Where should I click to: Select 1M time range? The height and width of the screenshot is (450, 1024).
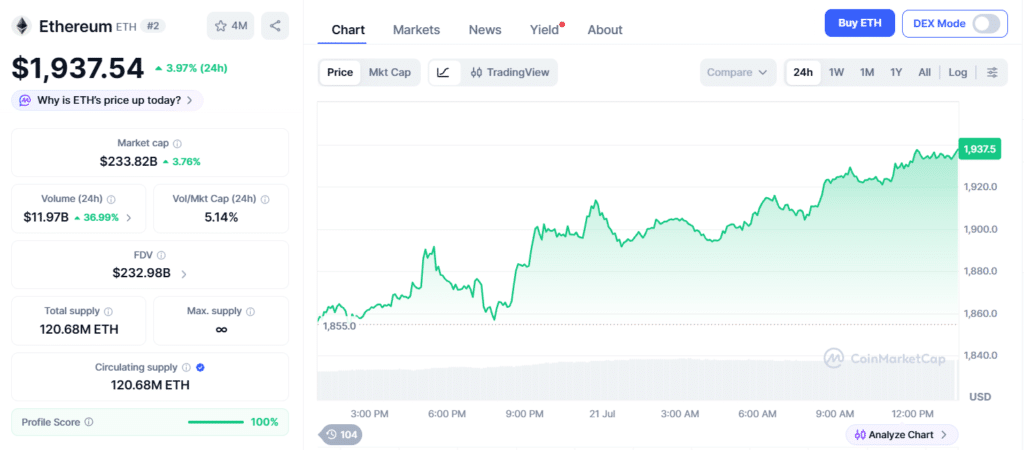867,72
